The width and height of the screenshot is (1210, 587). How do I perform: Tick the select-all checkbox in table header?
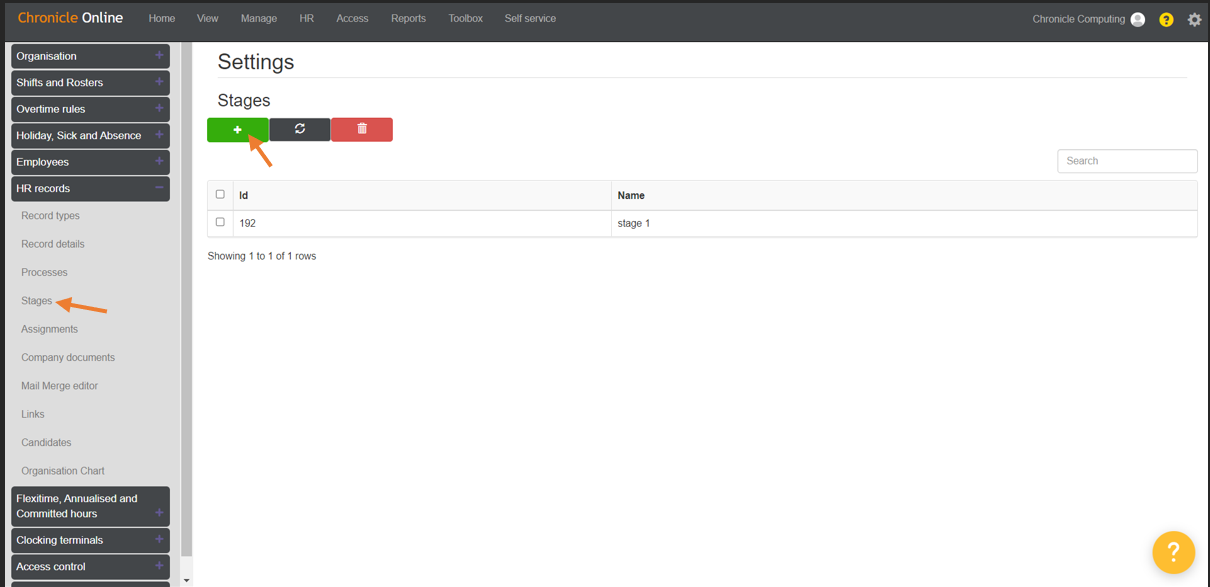point(220,194)
